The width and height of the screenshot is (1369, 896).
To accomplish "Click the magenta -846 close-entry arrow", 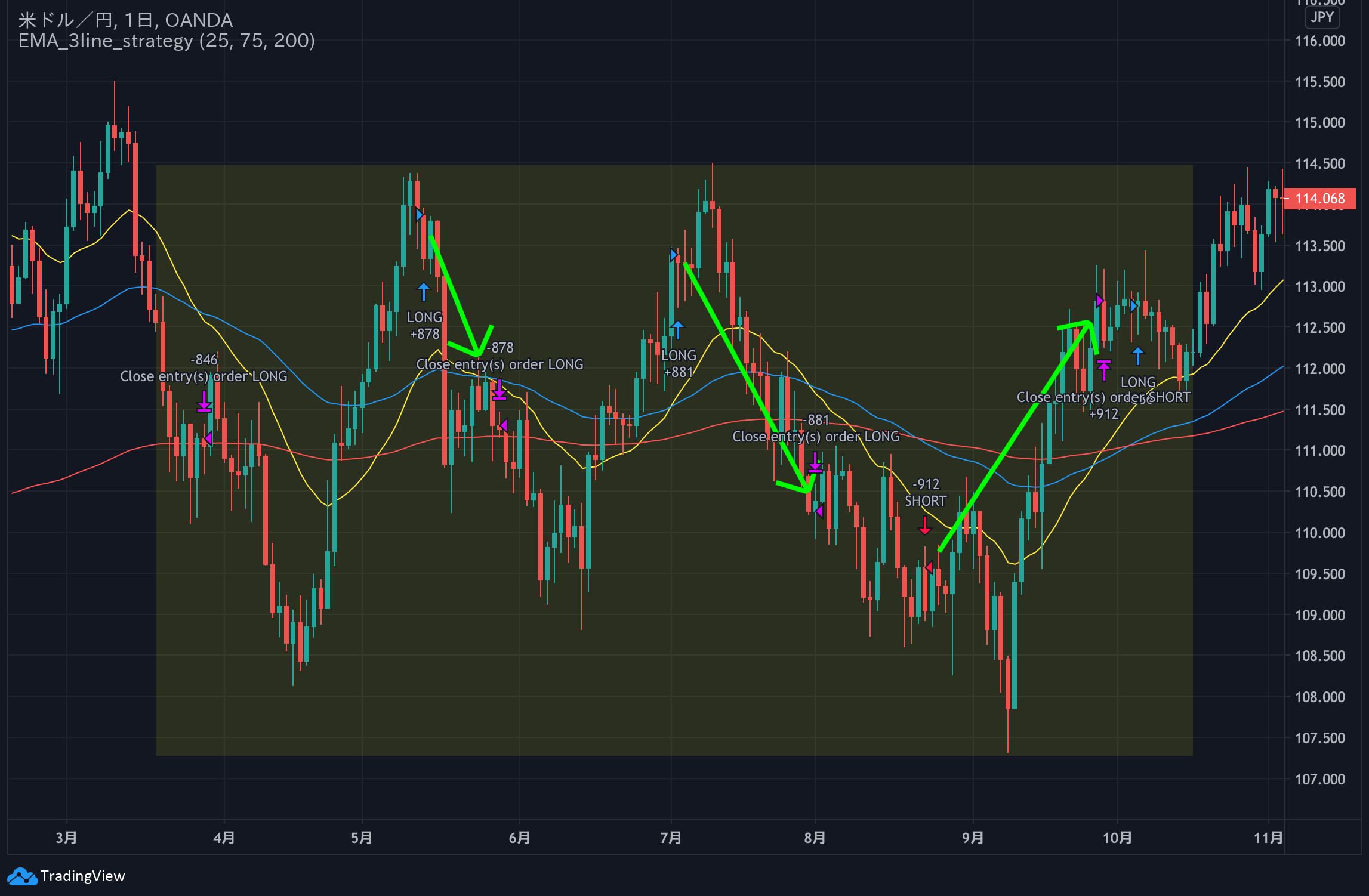I will (x=204, y=402).
